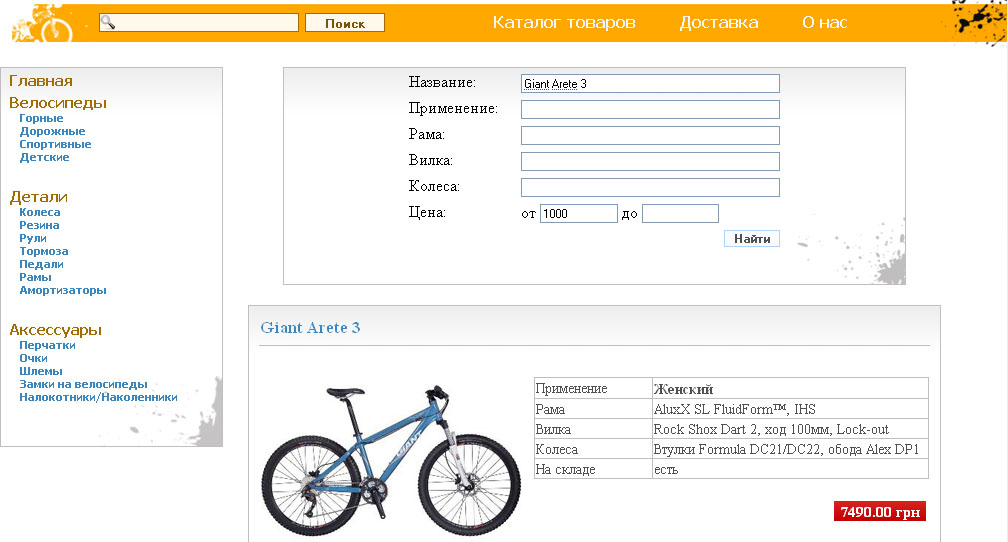Image resolution: width=1008 pixels, height=542 pixels.
Task: Click the Цена label in filter form
Action: pos(427,212)
